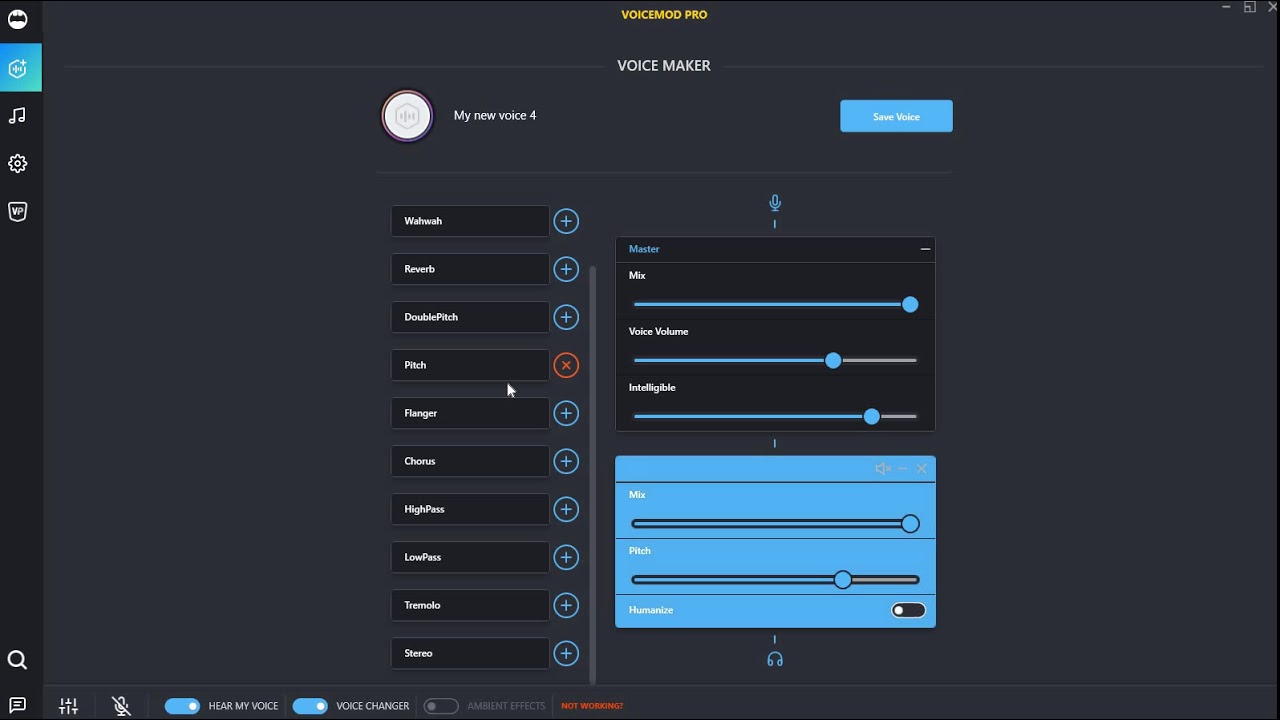Image resolution: width=1280 pixels, height=720 pixels.
Task: Select the LowPass effect label
Action: point(470,557)
